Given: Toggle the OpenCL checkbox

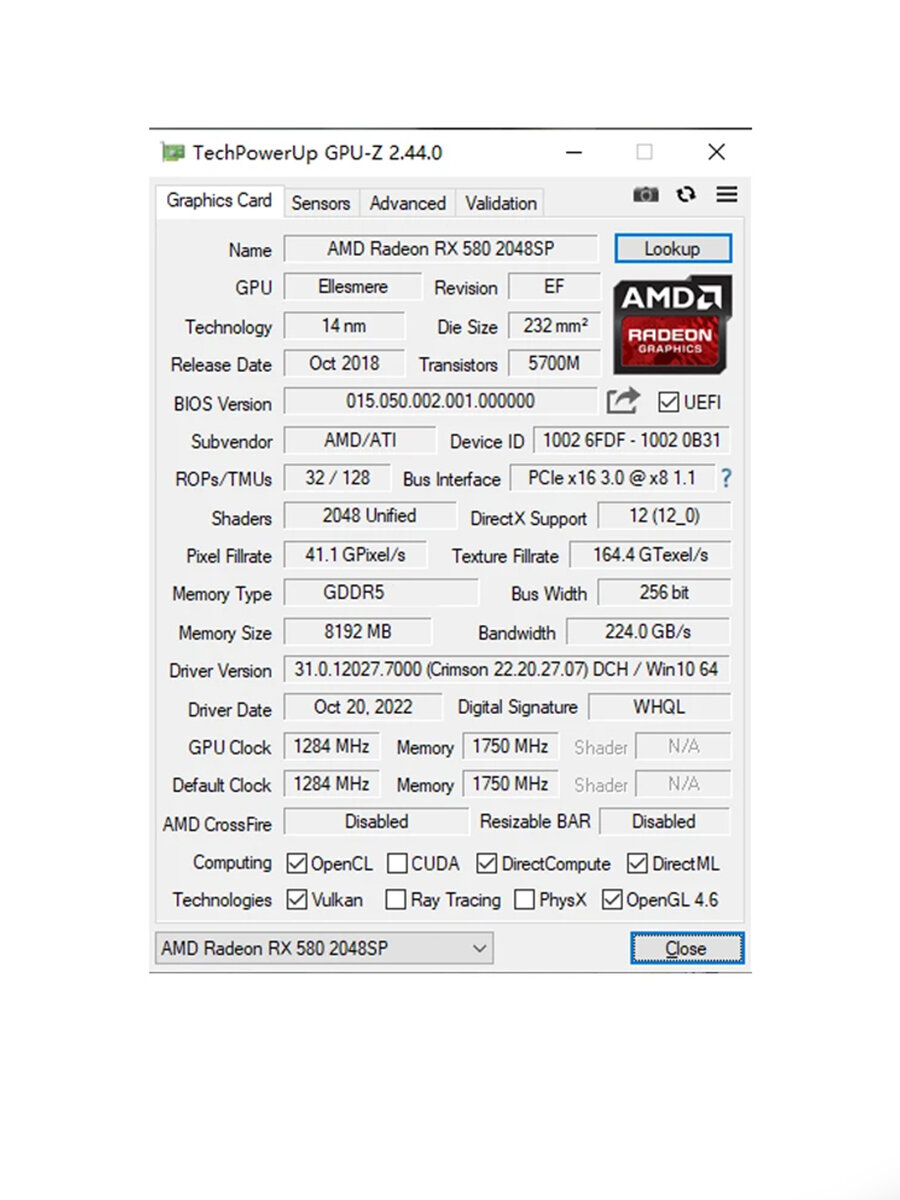Looking at the screenshot, I should tap(297, 863).
